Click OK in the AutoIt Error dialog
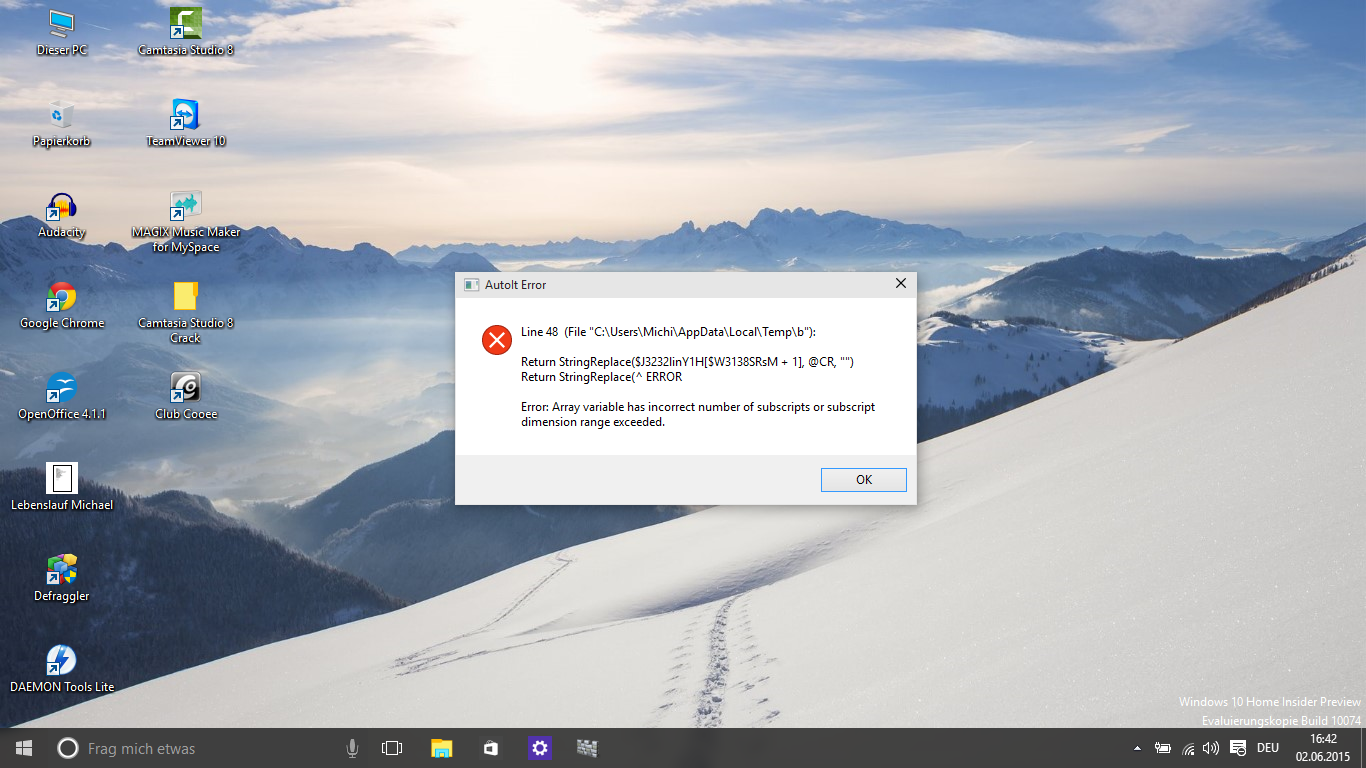The width and height of the screenshot is (1366, 768). point(864,480)
